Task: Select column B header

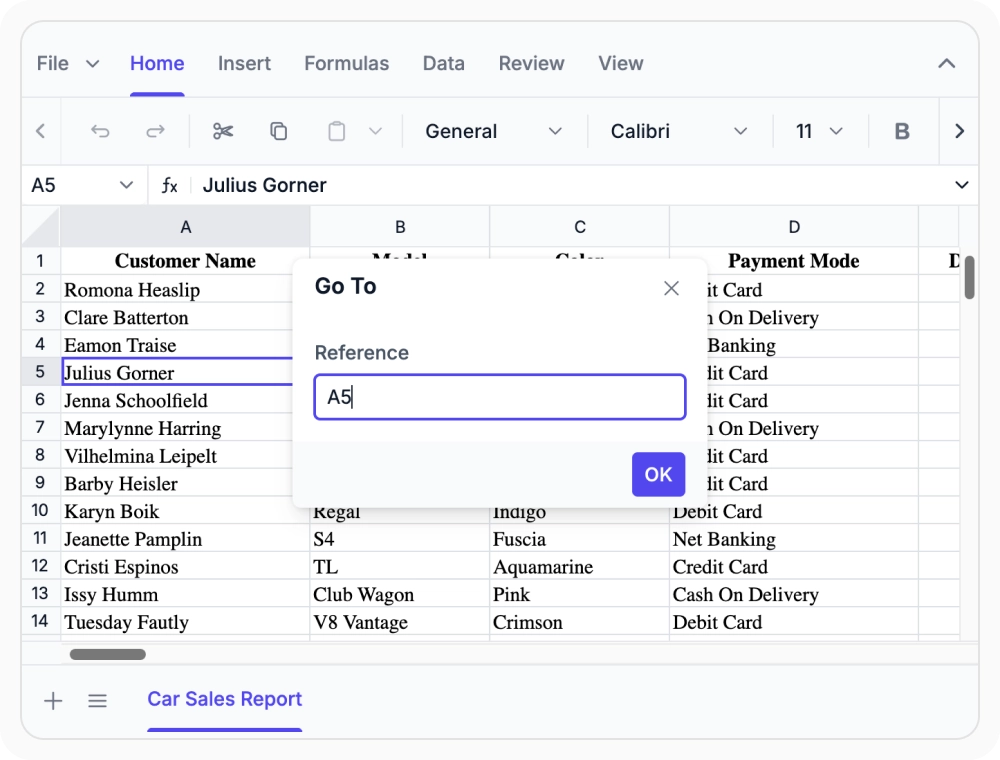Action: [400, 227]
